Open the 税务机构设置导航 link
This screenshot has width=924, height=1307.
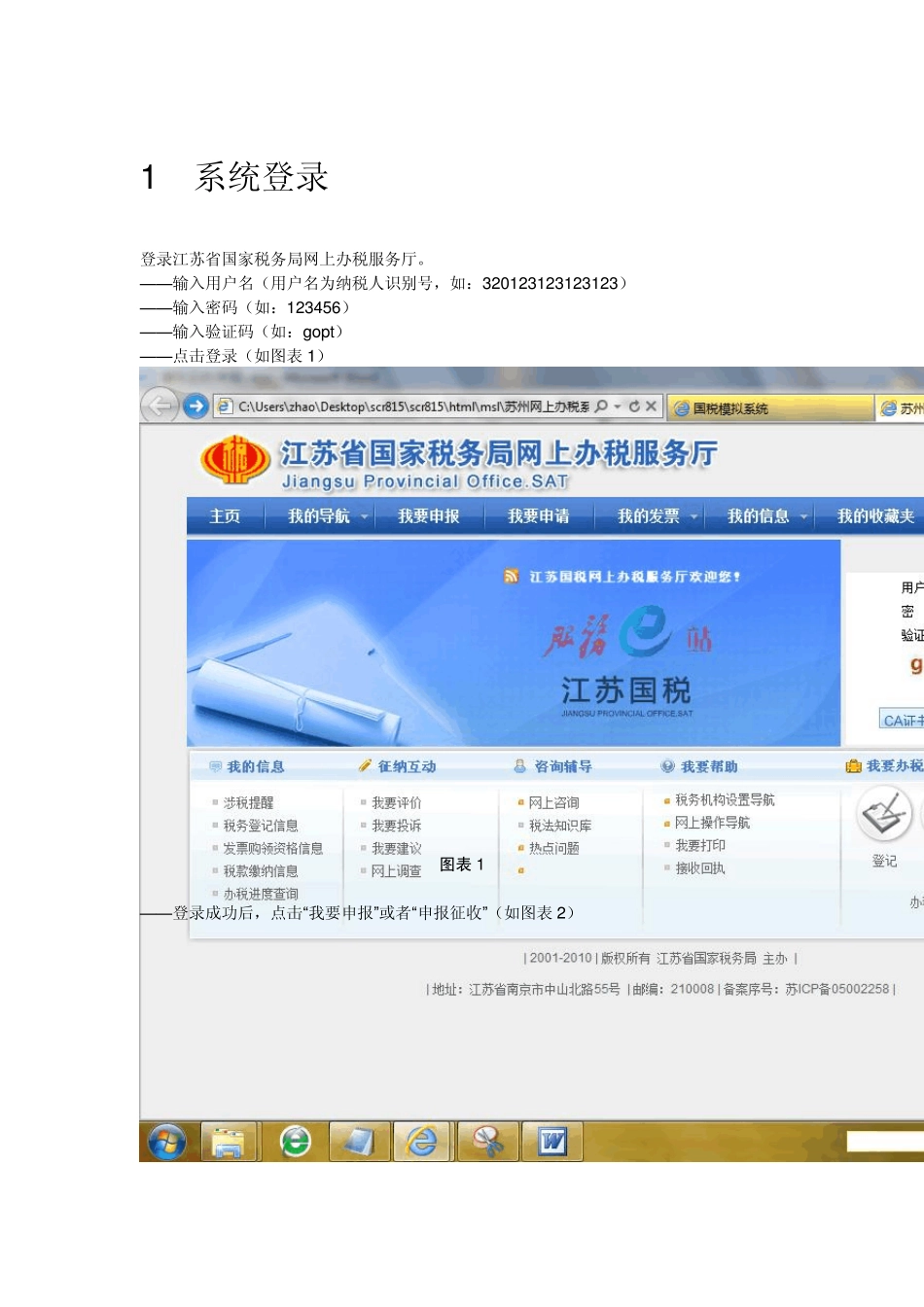[x=725, y=800]
